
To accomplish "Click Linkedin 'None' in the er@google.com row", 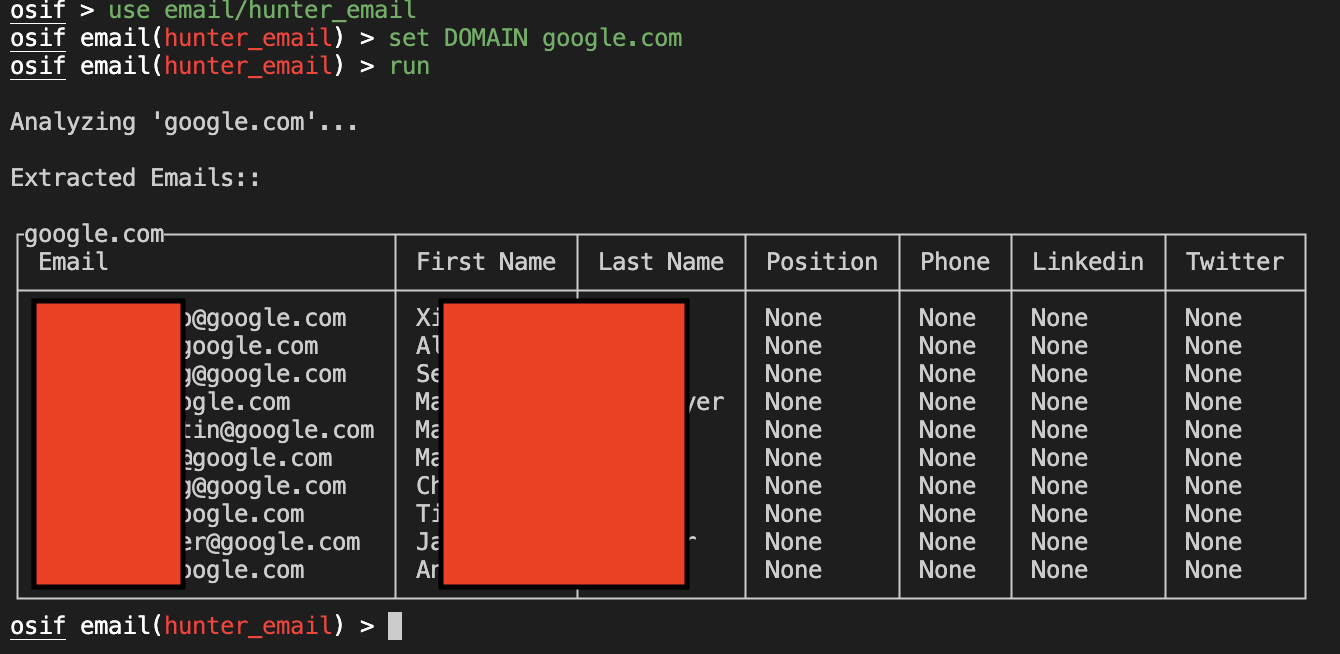I will click(x=1059, y=542).
